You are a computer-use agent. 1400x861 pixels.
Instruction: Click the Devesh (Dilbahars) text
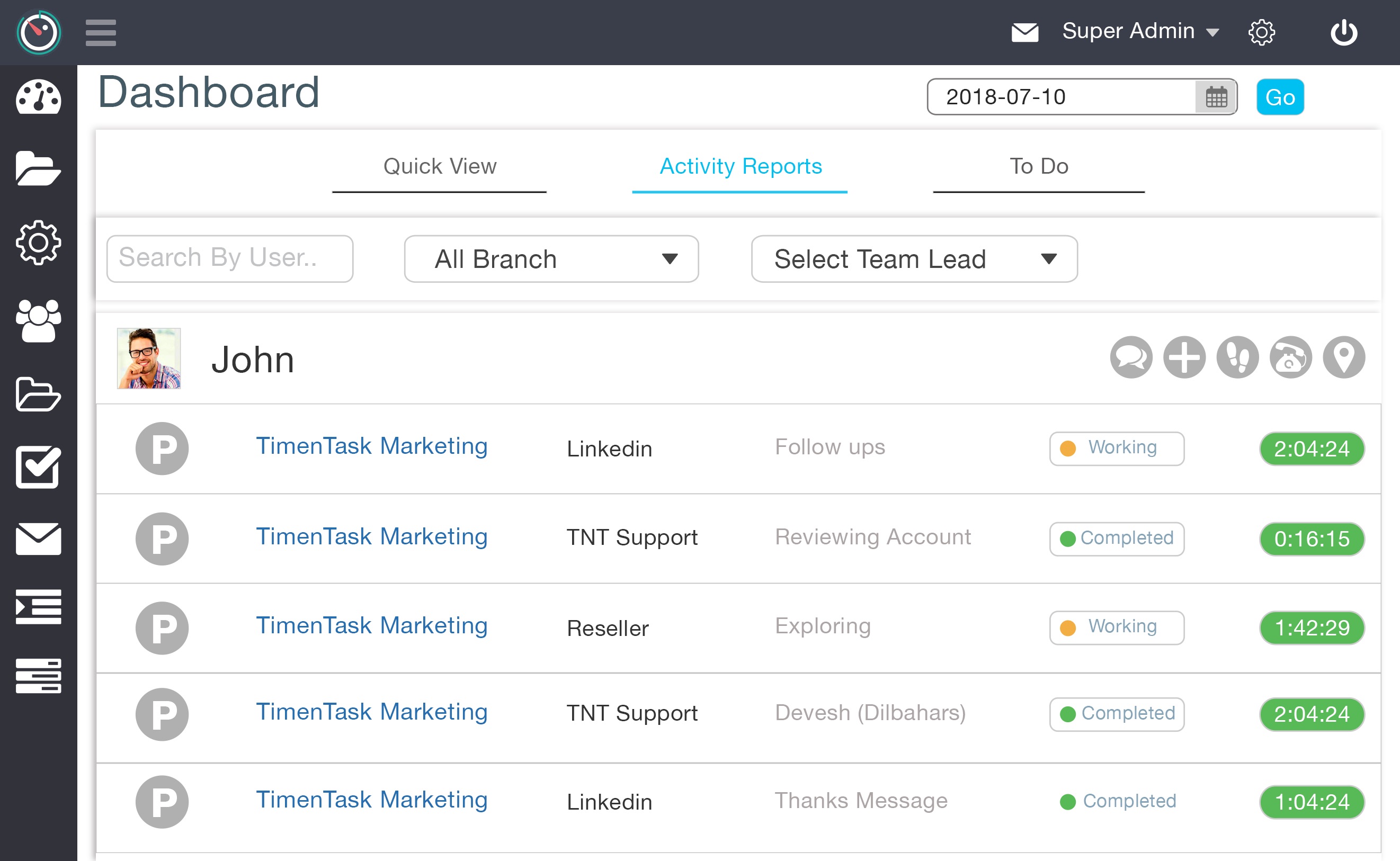870,713
